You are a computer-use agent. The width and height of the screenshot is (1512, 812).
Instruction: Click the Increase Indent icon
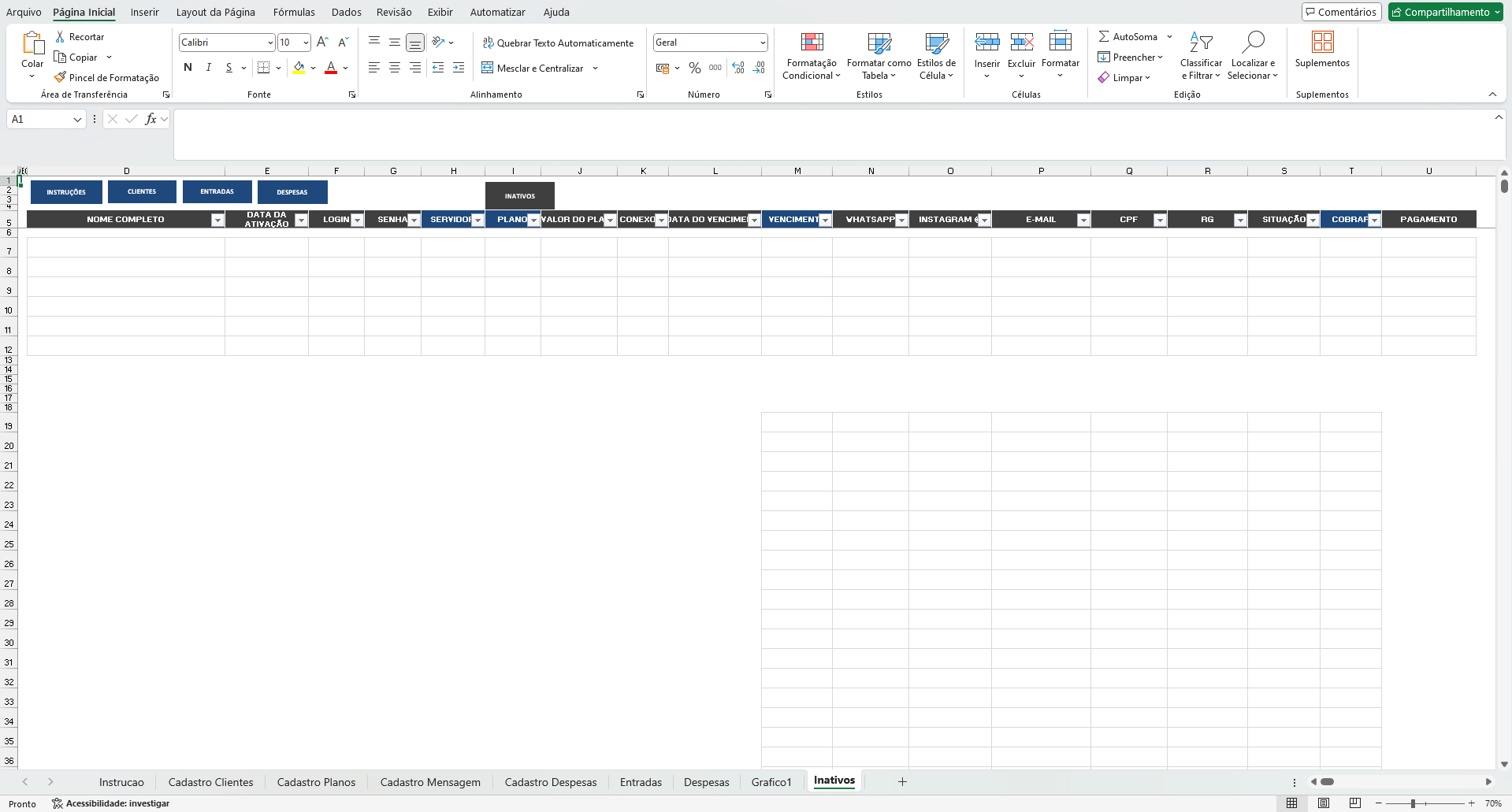tap(459, 69)
